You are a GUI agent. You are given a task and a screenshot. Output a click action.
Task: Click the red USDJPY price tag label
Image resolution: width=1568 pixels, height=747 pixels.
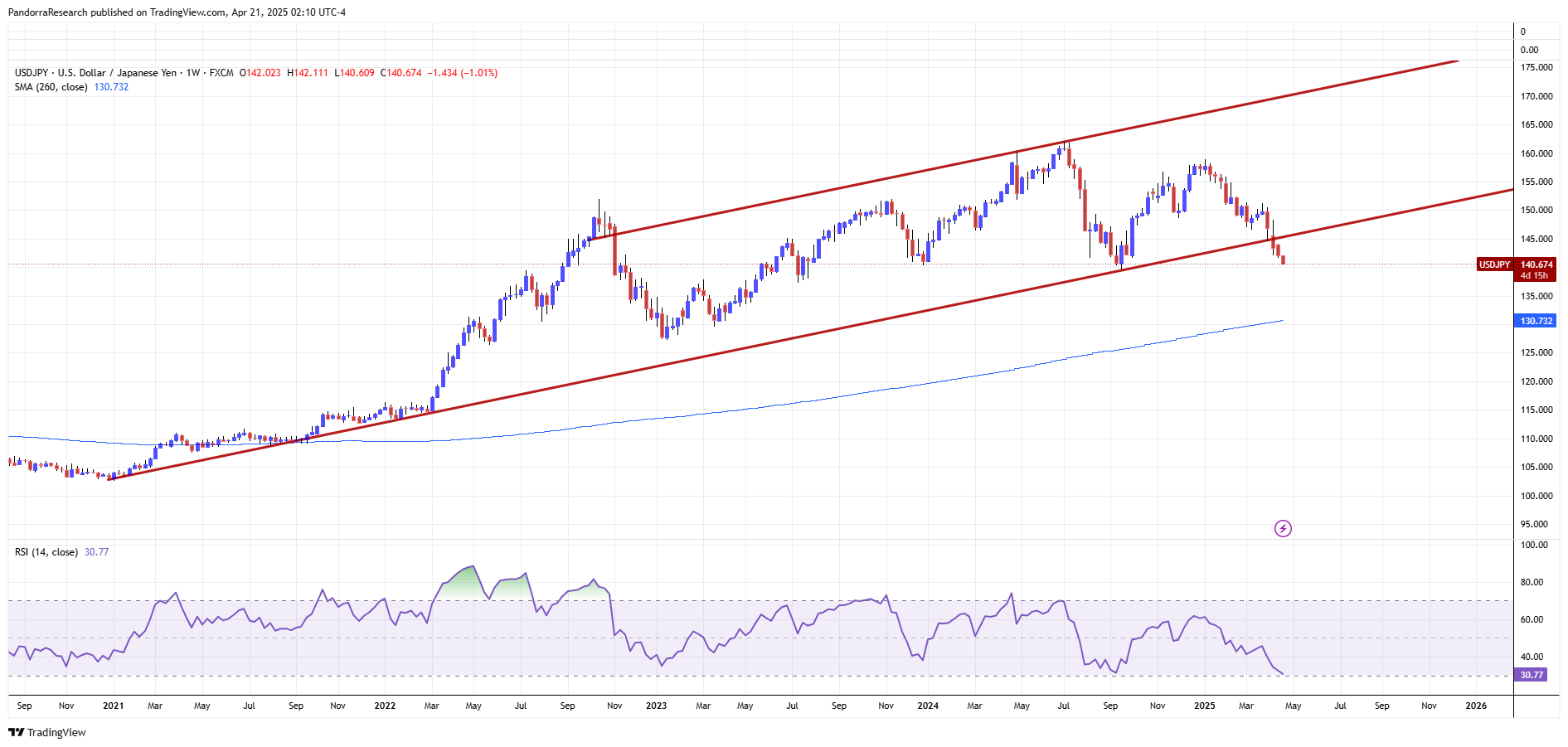(1494, 264)
